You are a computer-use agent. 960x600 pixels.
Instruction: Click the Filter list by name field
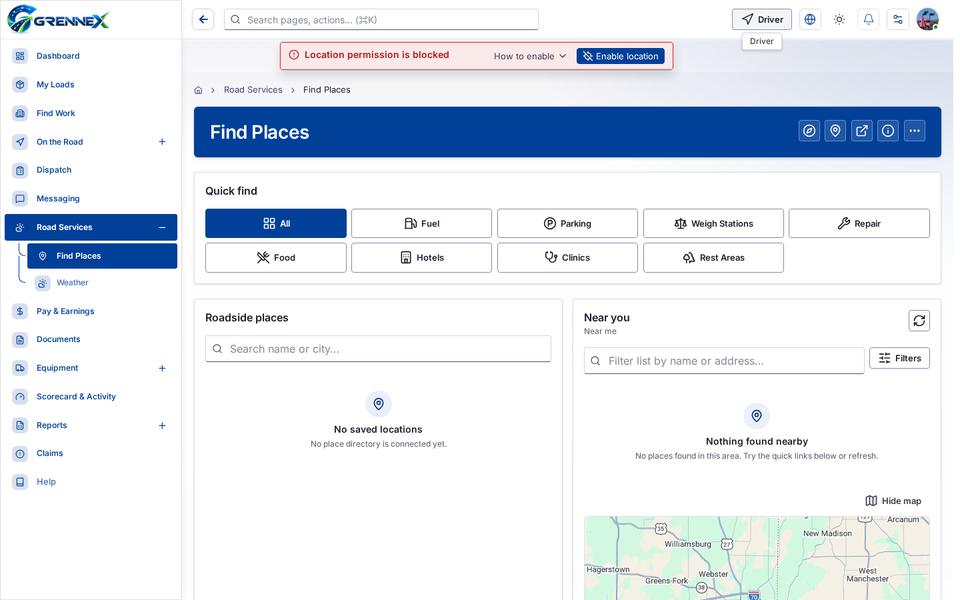click(x=724, y=361)
